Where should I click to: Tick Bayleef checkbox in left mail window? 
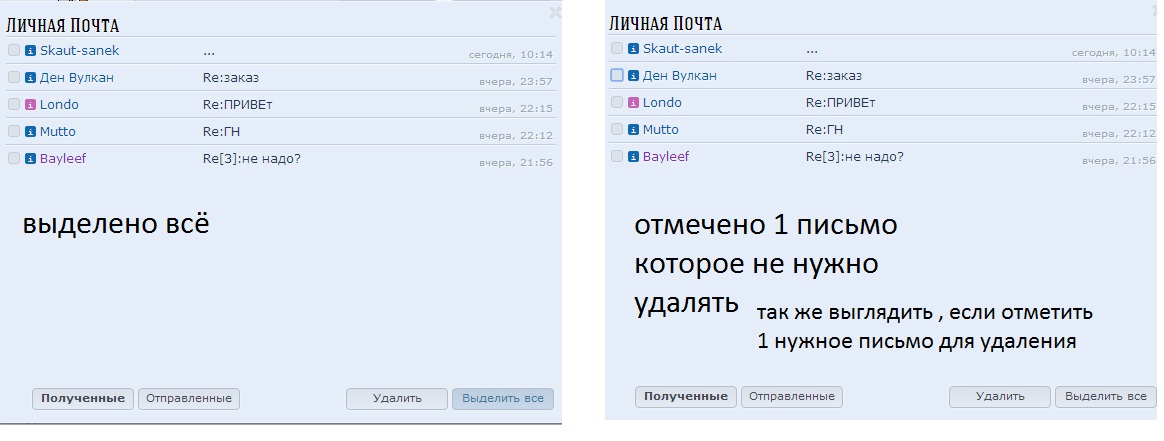pyautogui.click(x=14, y=158)
